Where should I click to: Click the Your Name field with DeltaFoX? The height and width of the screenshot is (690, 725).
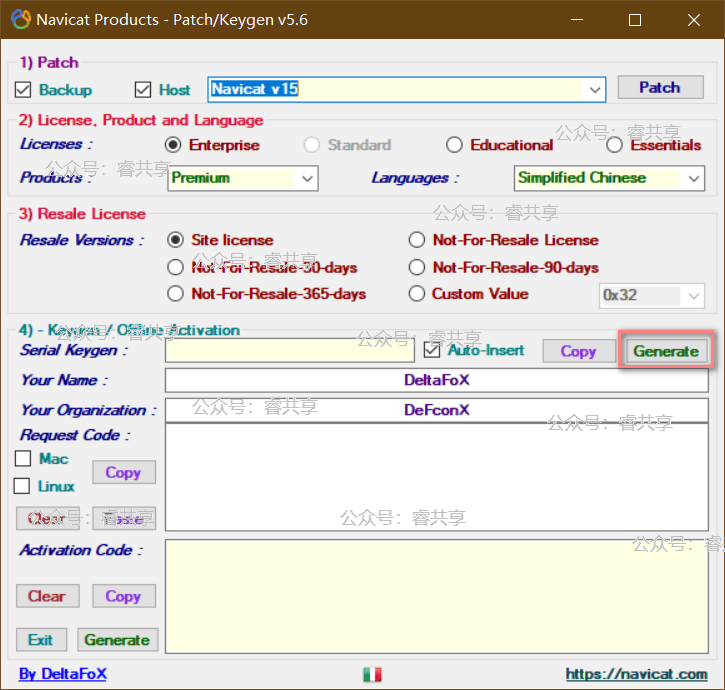tap(436, 380)
